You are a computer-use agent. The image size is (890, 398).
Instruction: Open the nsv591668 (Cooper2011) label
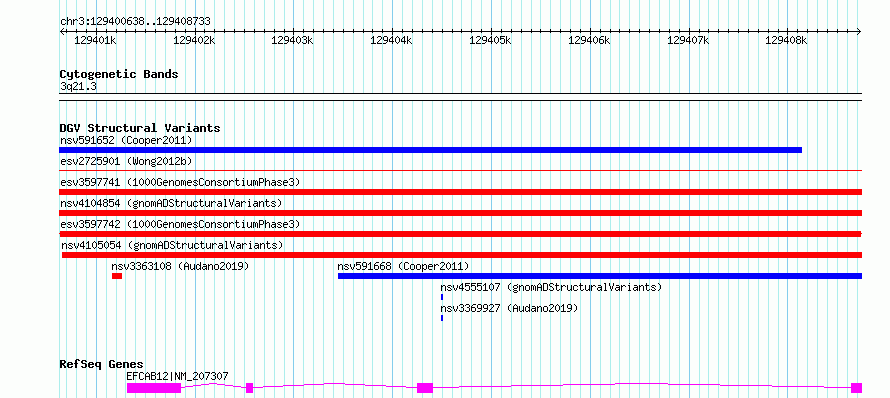(403, 266)
